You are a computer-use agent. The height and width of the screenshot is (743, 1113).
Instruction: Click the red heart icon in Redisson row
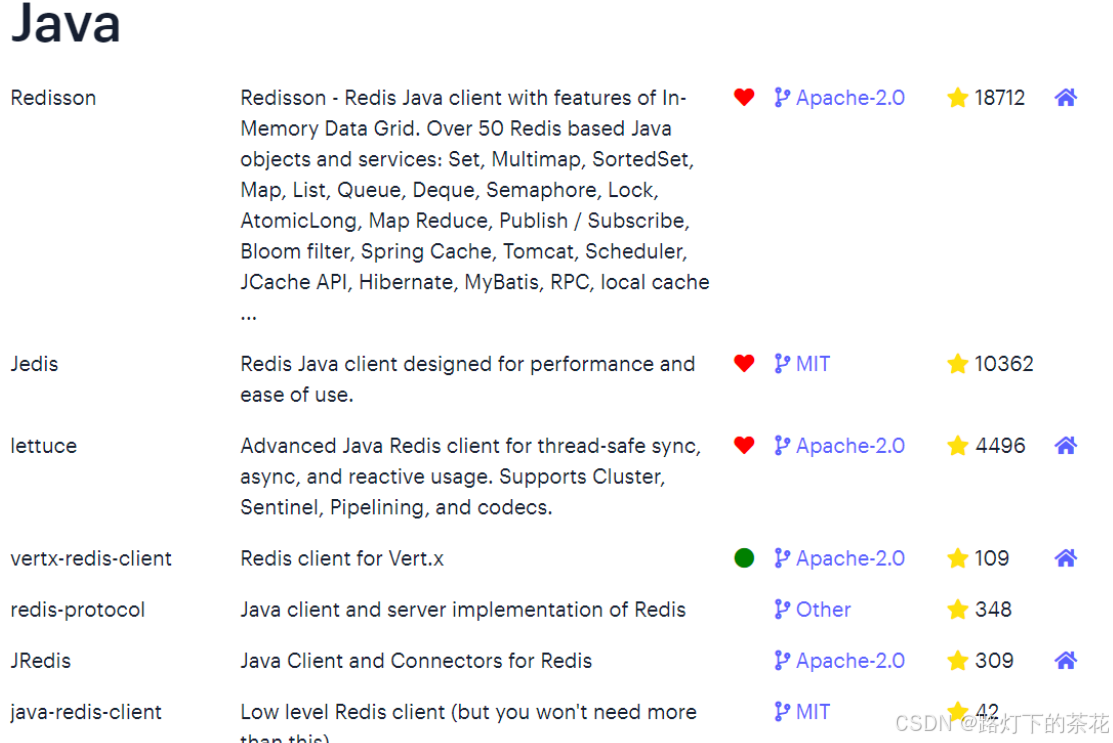pyautogui.click(x=744, y=97)
